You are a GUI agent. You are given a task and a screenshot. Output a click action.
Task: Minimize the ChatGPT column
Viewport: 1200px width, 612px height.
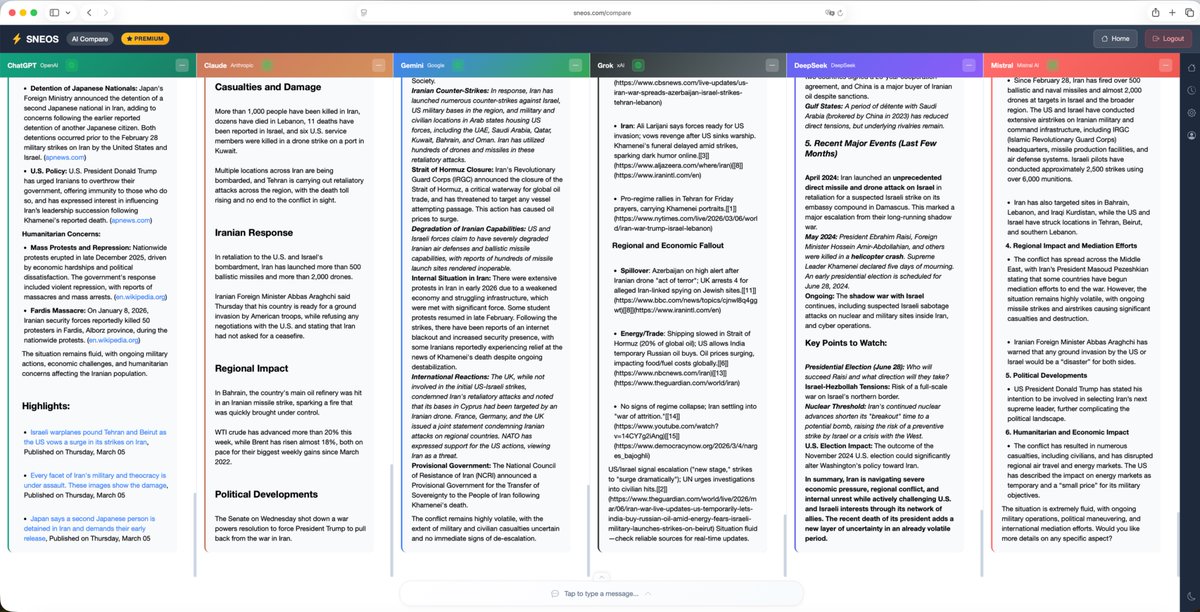pyautogui.click(x=182, y=64)
